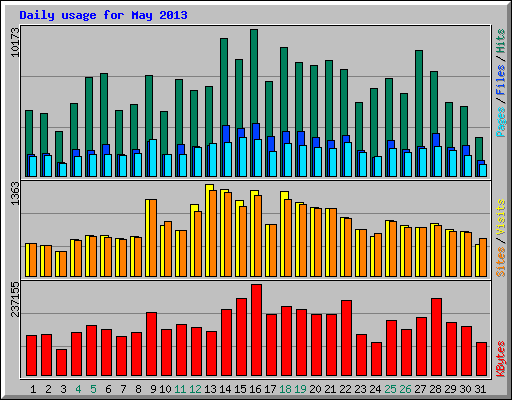Click the red KBytes bar for day 22
The width and height of the screenshot is (512, 400).
346,338
